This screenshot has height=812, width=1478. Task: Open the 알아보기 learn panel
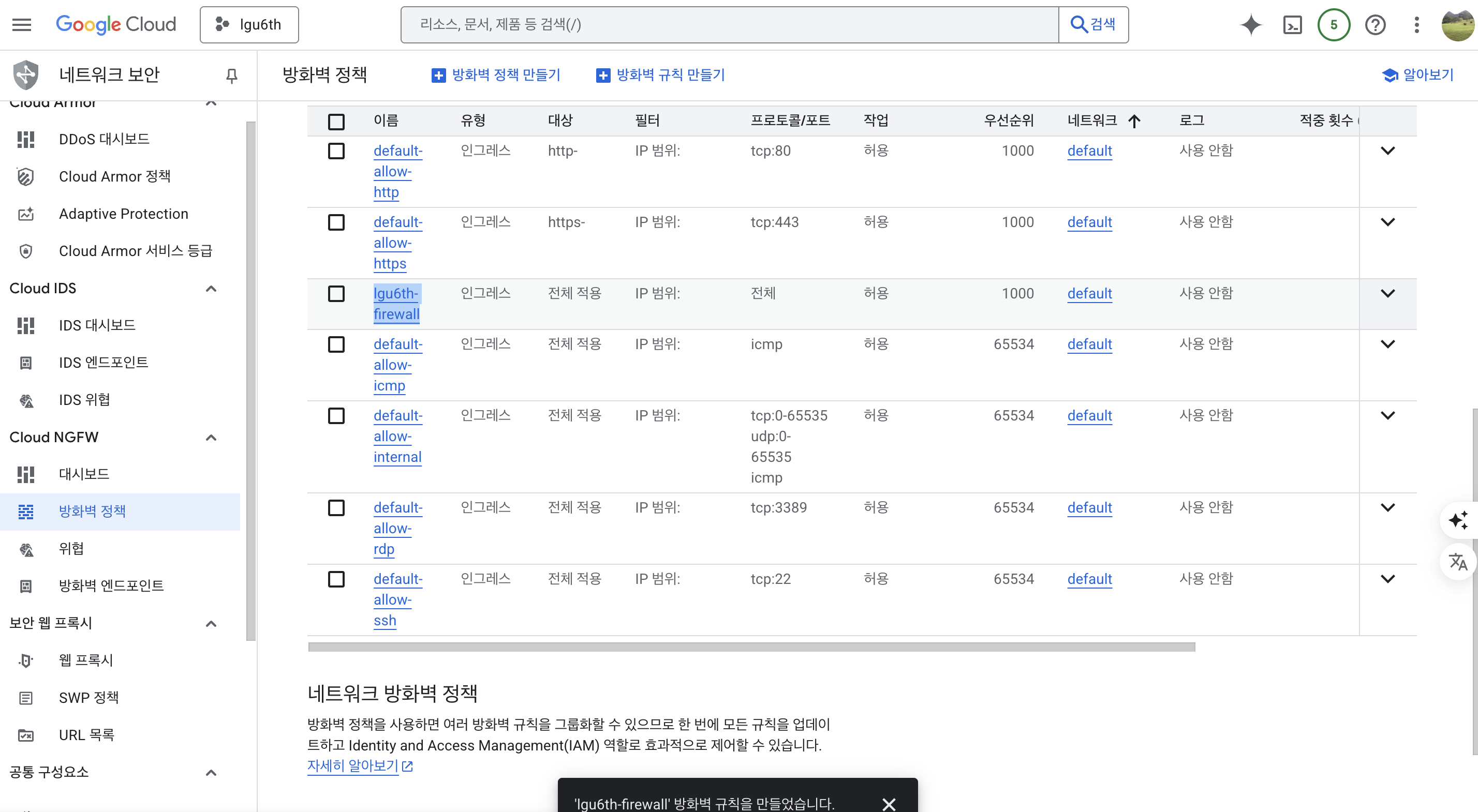(1417, 75)
